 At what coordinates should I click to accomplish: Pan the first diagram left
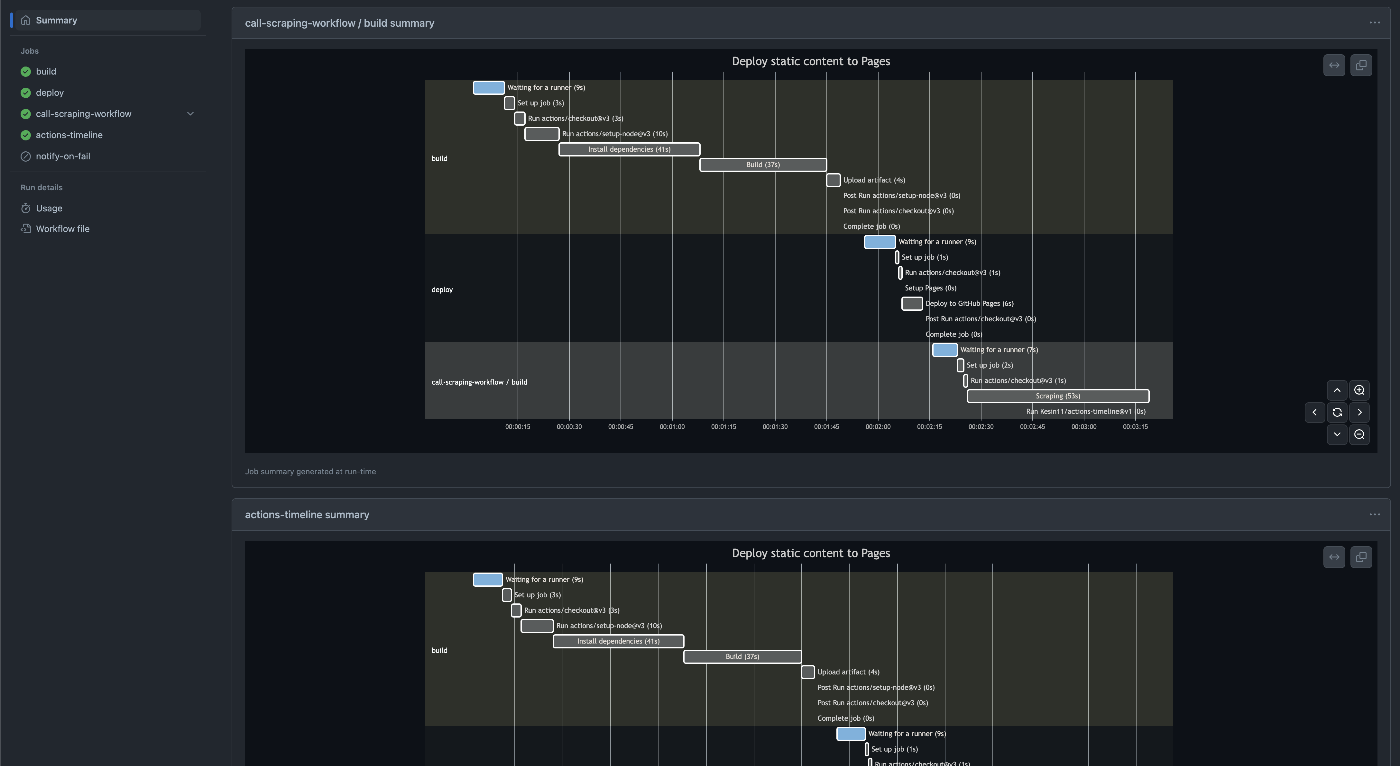pyautogui.click(x=1315, y=412)
